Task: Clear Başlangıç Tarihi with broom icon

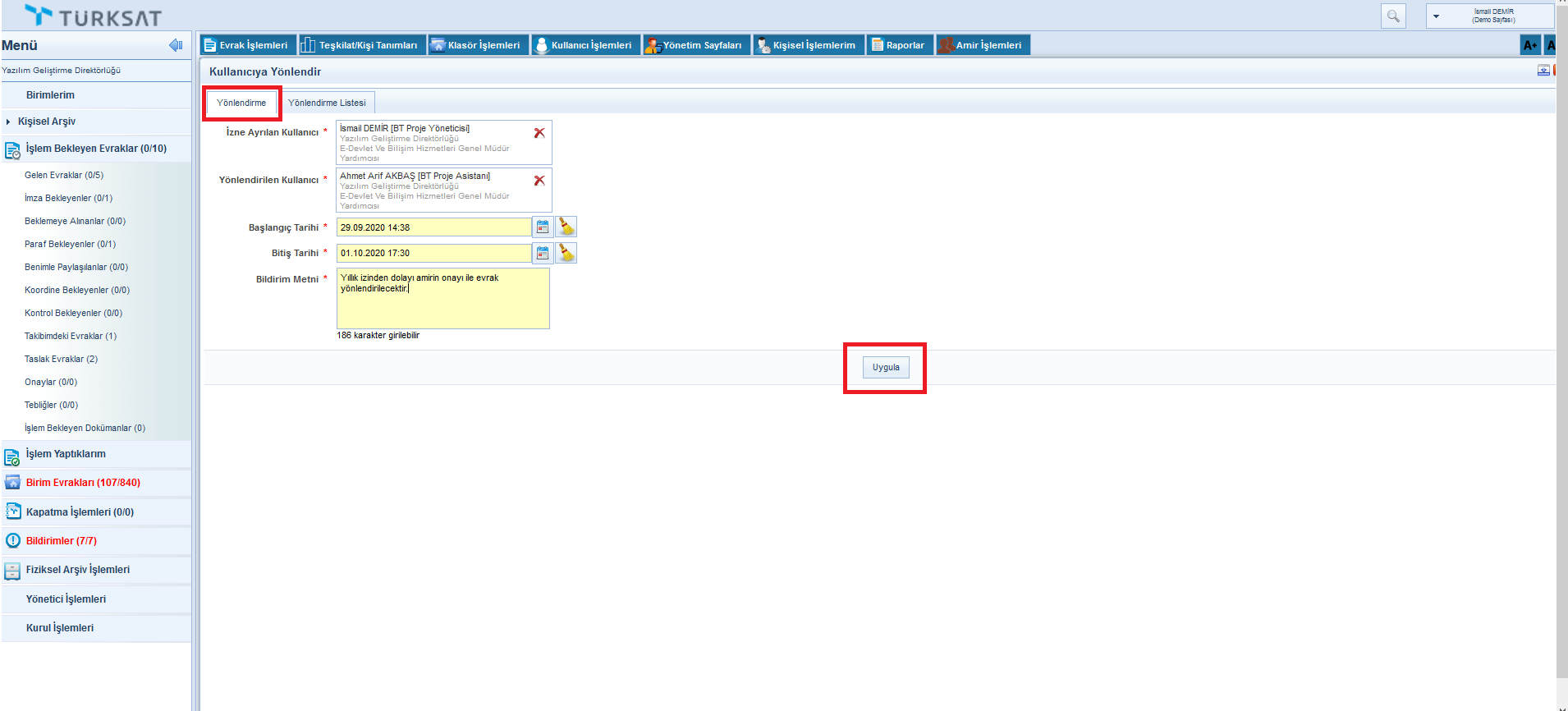Action: 566,227
